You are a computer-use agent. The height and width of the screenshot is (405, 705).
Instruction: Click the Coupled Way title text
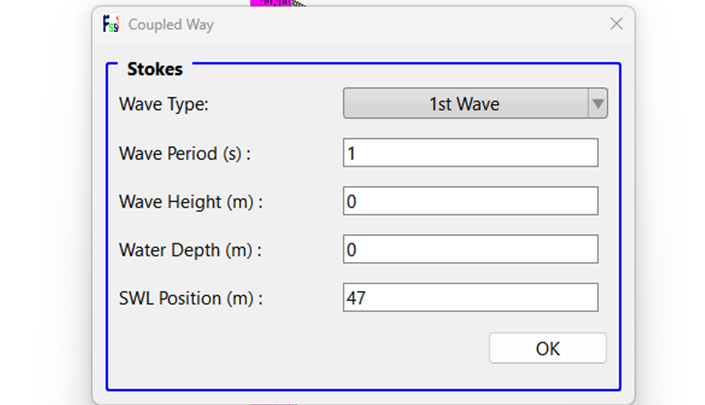[171, 25]
